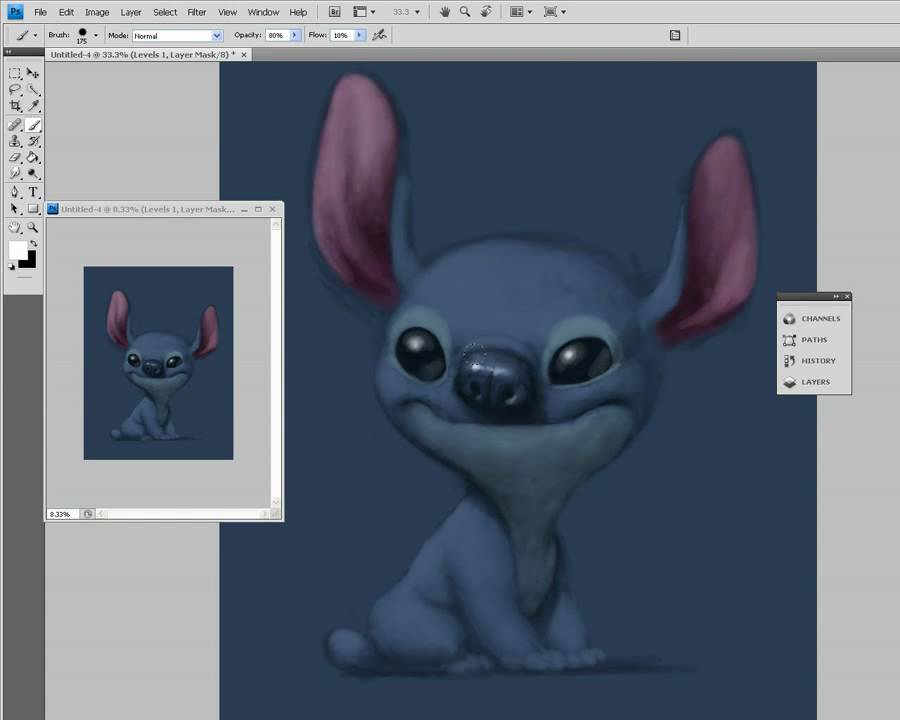Select the Eyedropper tool
This screenshot has width=900, height=720.
click(x=33, y=106)
